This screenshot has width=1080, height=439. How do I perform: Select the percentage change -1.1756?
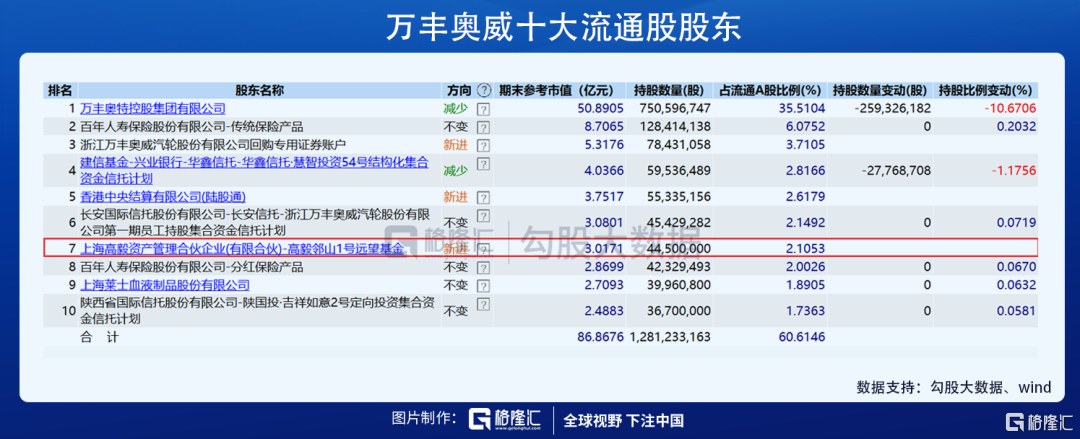1012,170
